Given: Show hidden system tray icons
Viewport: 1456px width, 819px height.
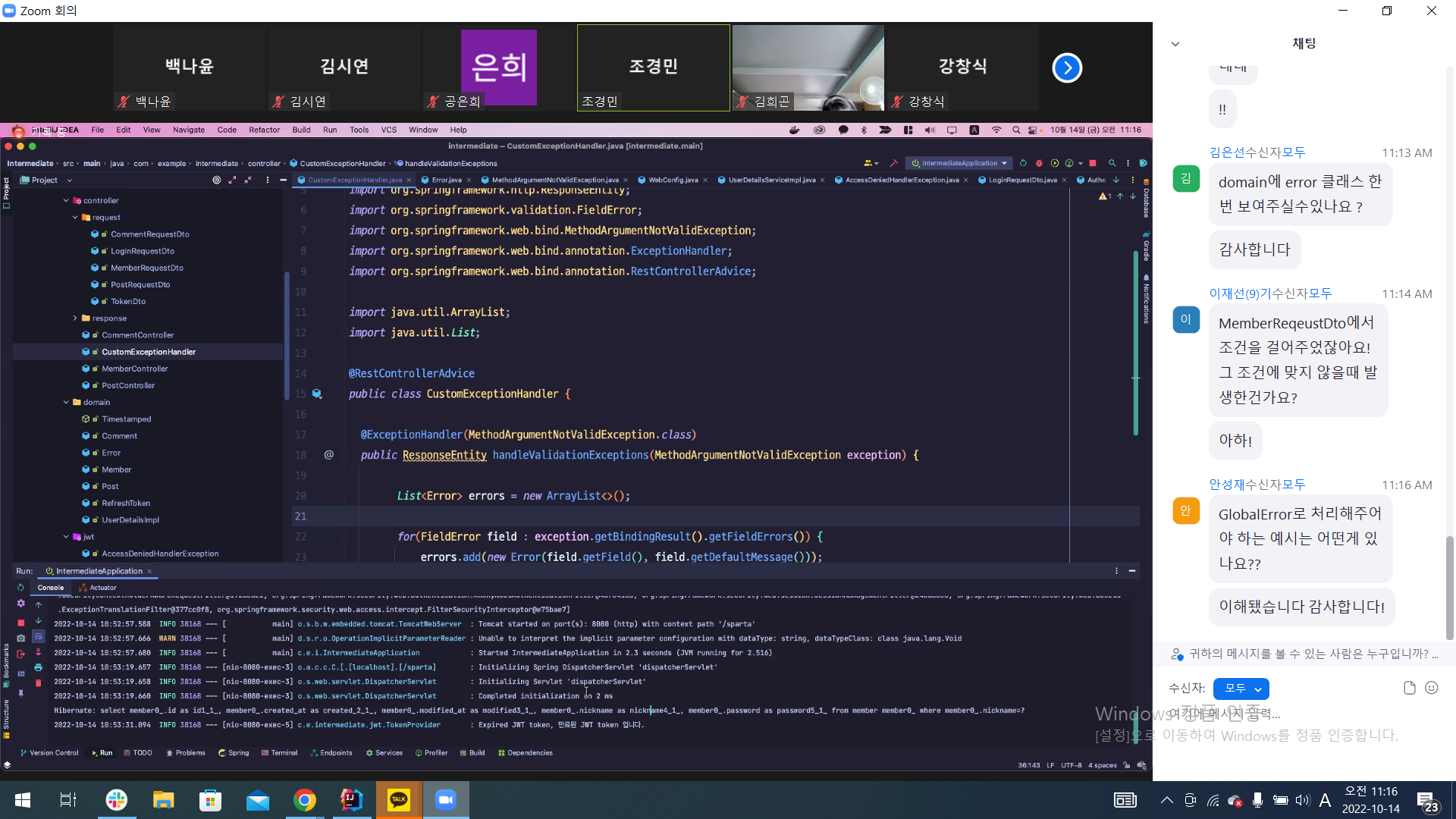Looking at the screenshot, I should click(1167, 800).
